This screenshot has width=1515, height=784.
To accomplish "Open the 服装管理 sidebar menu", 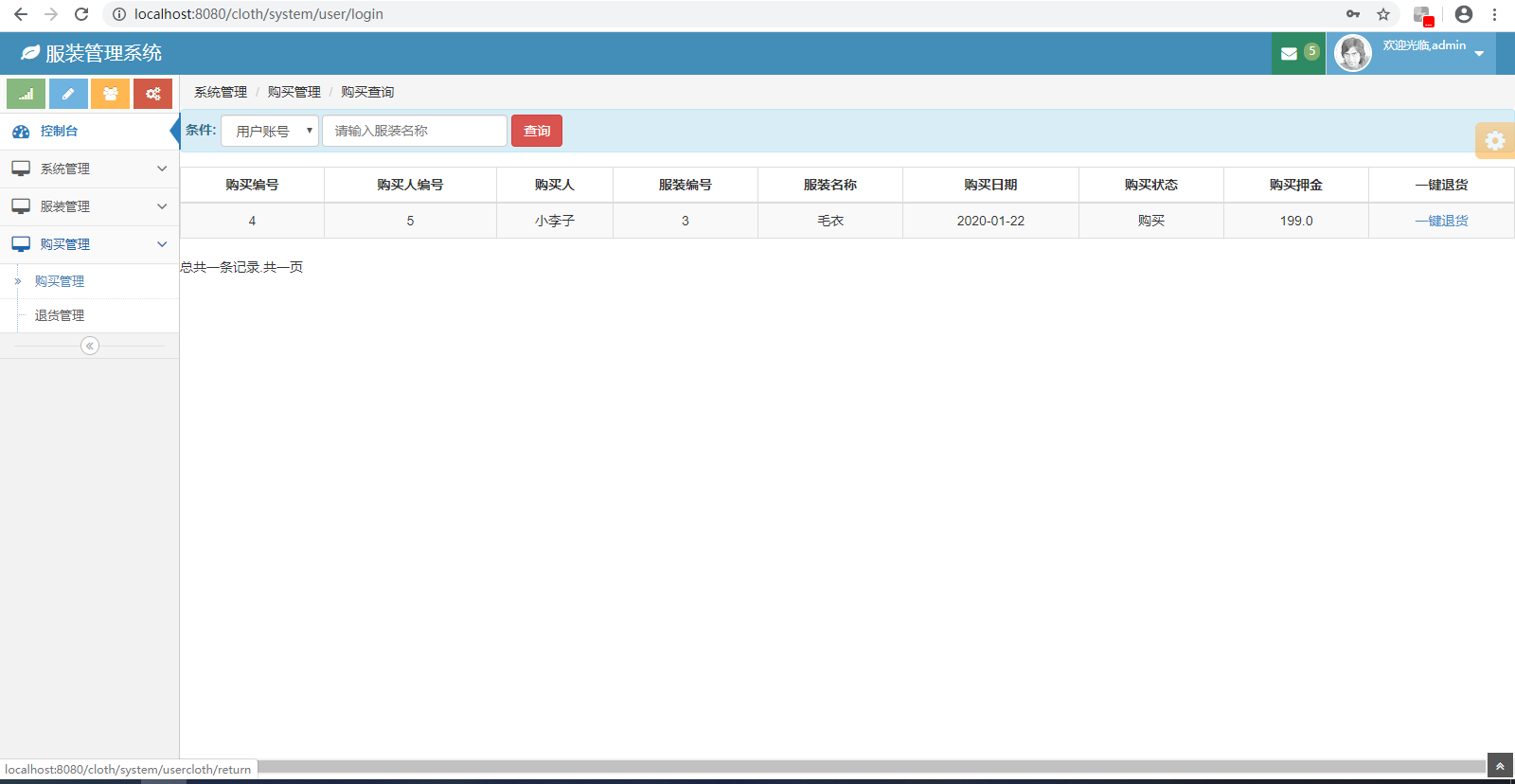I will click(90, 206).
